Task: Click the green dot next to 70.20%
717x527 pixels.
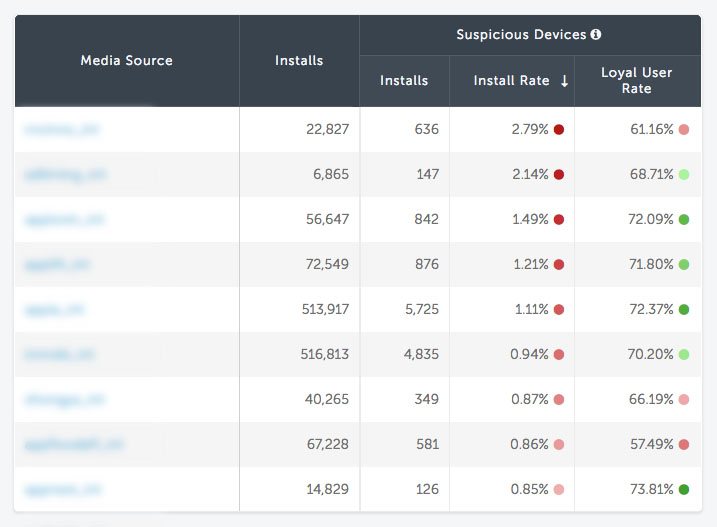Action: 684,355
